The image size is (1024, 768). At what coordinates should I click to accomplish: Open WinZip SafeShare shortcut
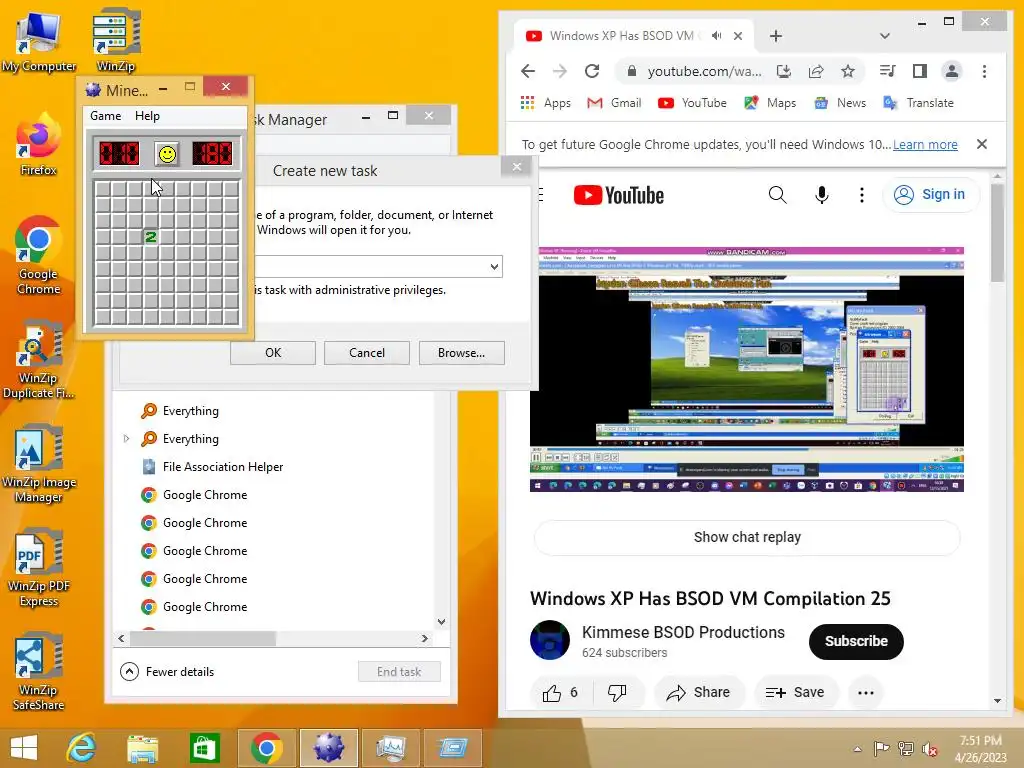(x=39, y=671)
